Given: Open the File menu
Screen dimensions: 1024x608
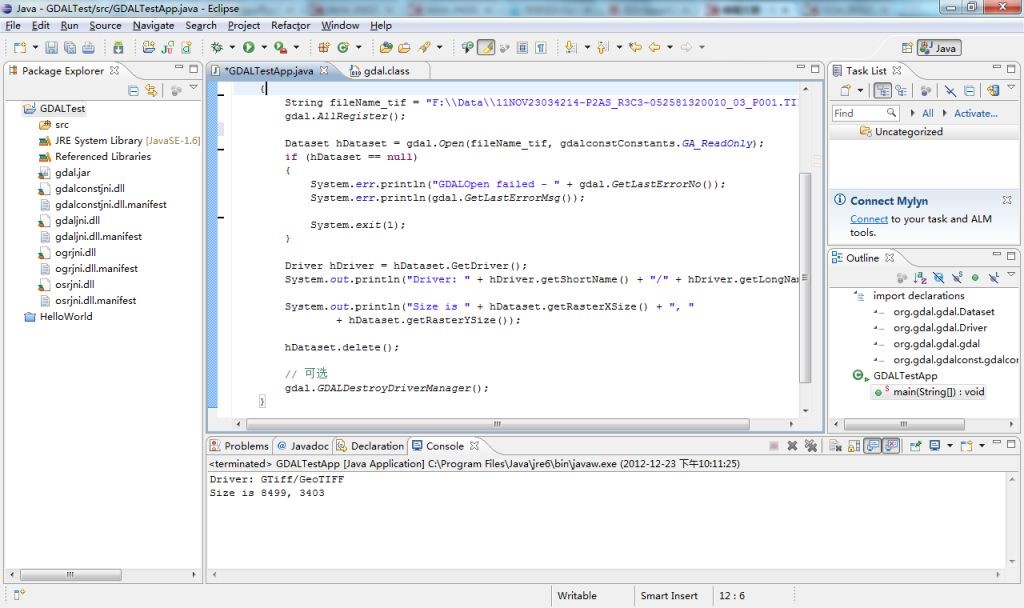Looking at the screenshot, I should tap(13, 25).
